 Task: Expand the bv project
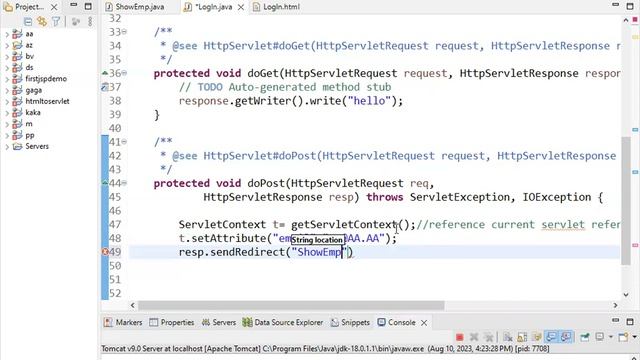tap(7, 57)
